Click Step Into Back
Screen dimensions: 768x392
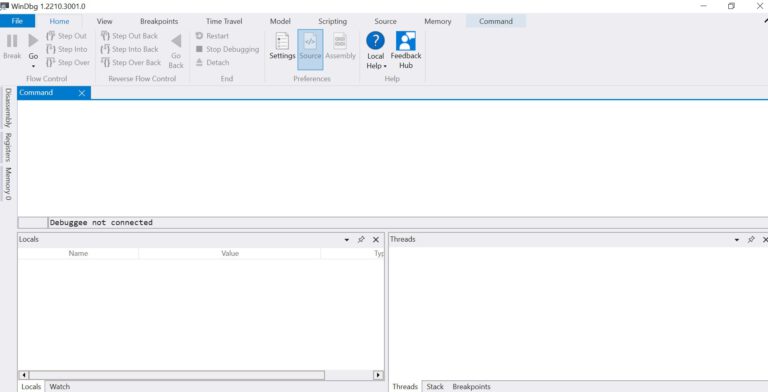pos(129,49)
